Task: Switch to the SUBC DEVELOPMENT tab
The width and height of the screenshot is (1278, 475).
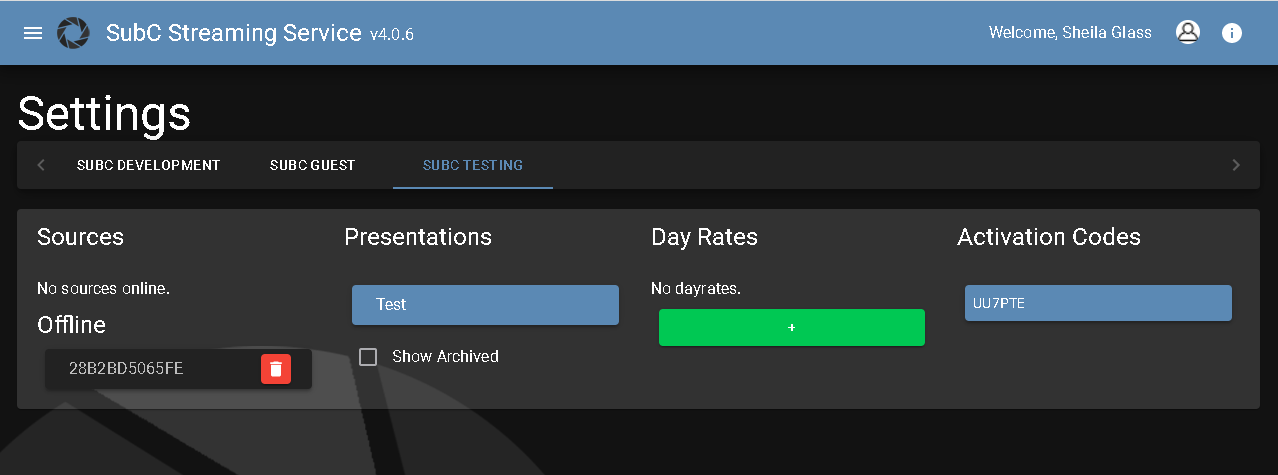Action: pyautogui.click(x=148, y=165)
